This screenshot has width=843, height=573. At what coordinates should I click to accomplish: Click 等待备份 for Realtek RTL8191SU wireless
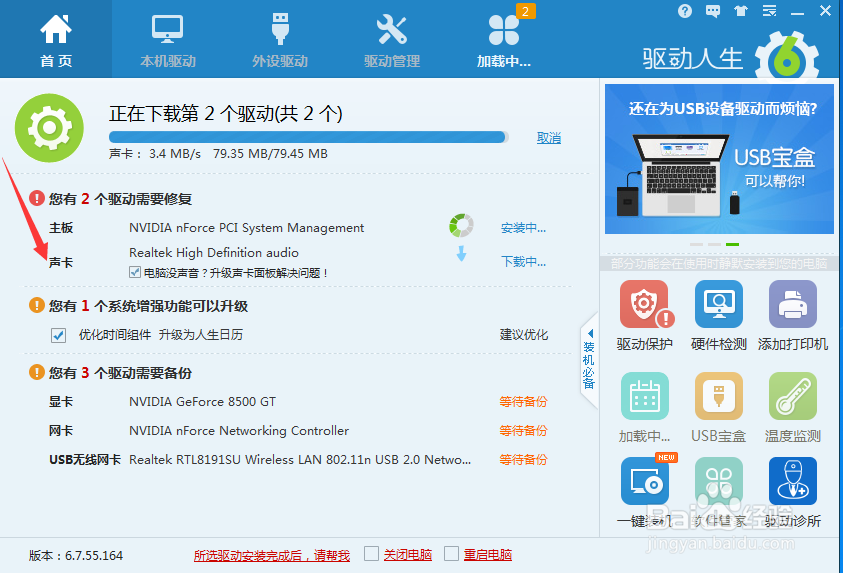coord(523,460)
